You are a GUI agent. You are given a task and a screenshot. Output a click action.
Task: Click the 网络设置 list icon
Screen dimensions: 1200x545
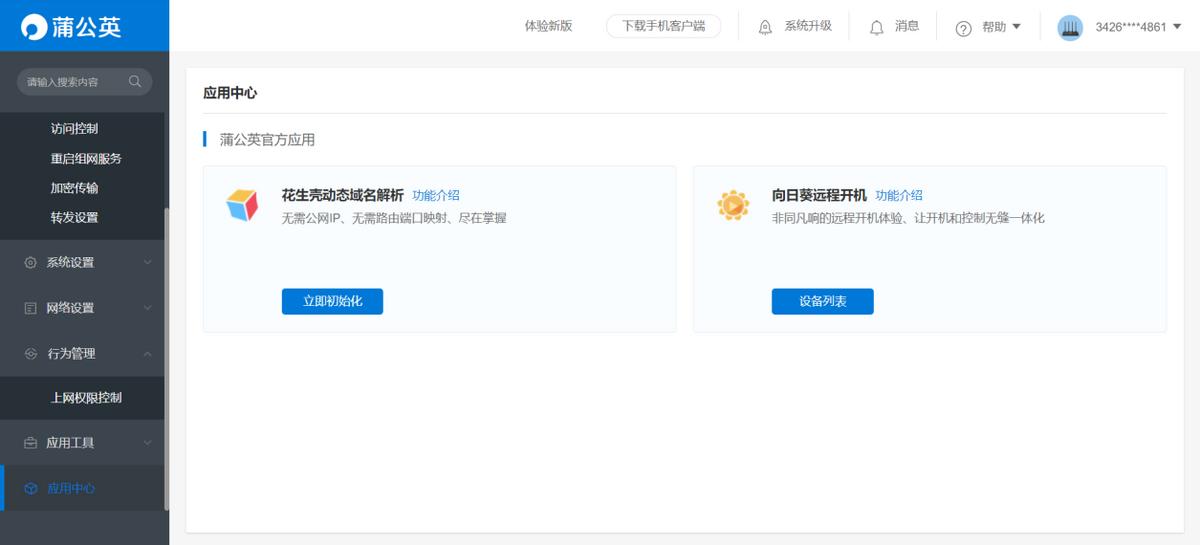point(30,308)
